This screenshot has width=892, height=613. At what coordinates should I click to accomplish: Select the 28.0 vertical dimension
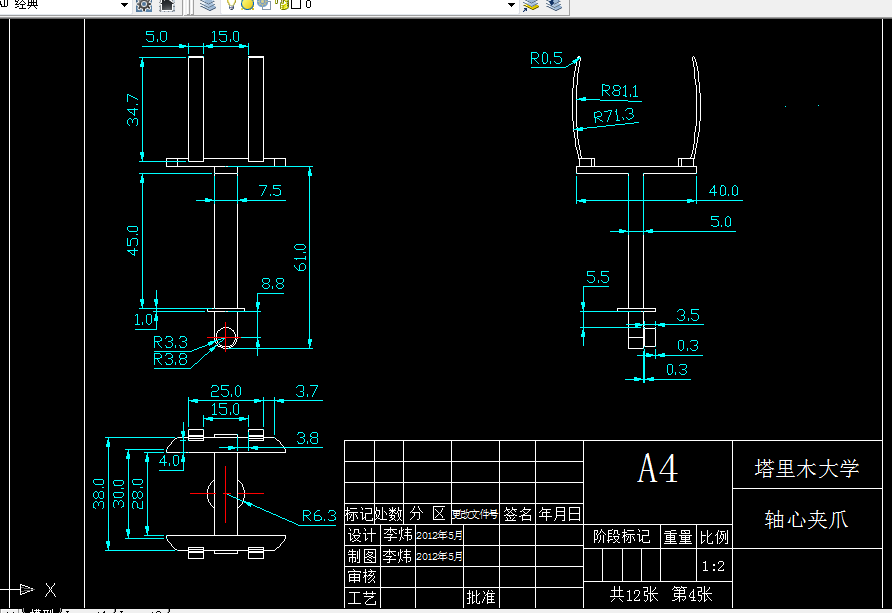(x=138, y=493)
